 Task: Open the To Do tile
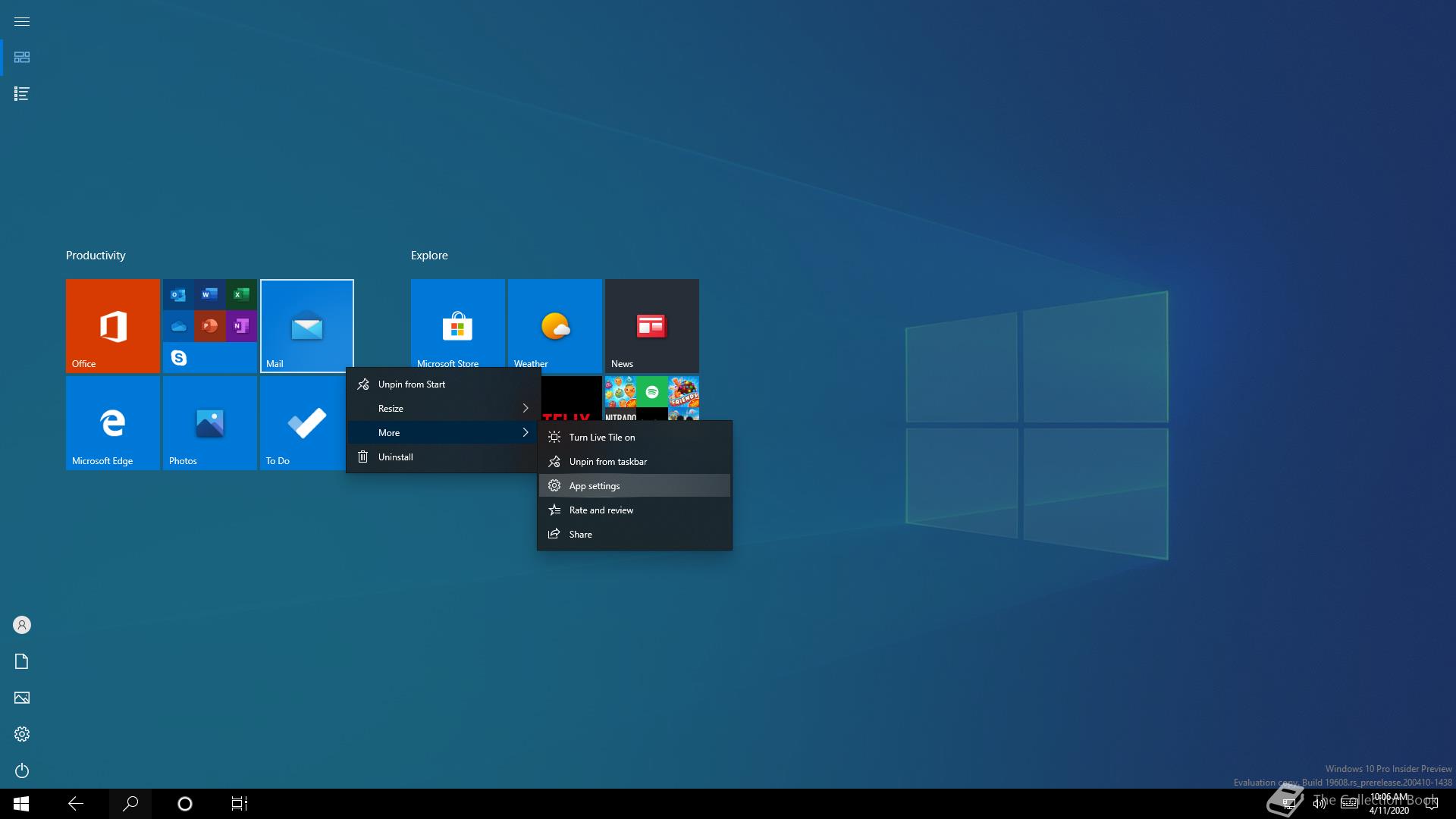coord(303,422)
